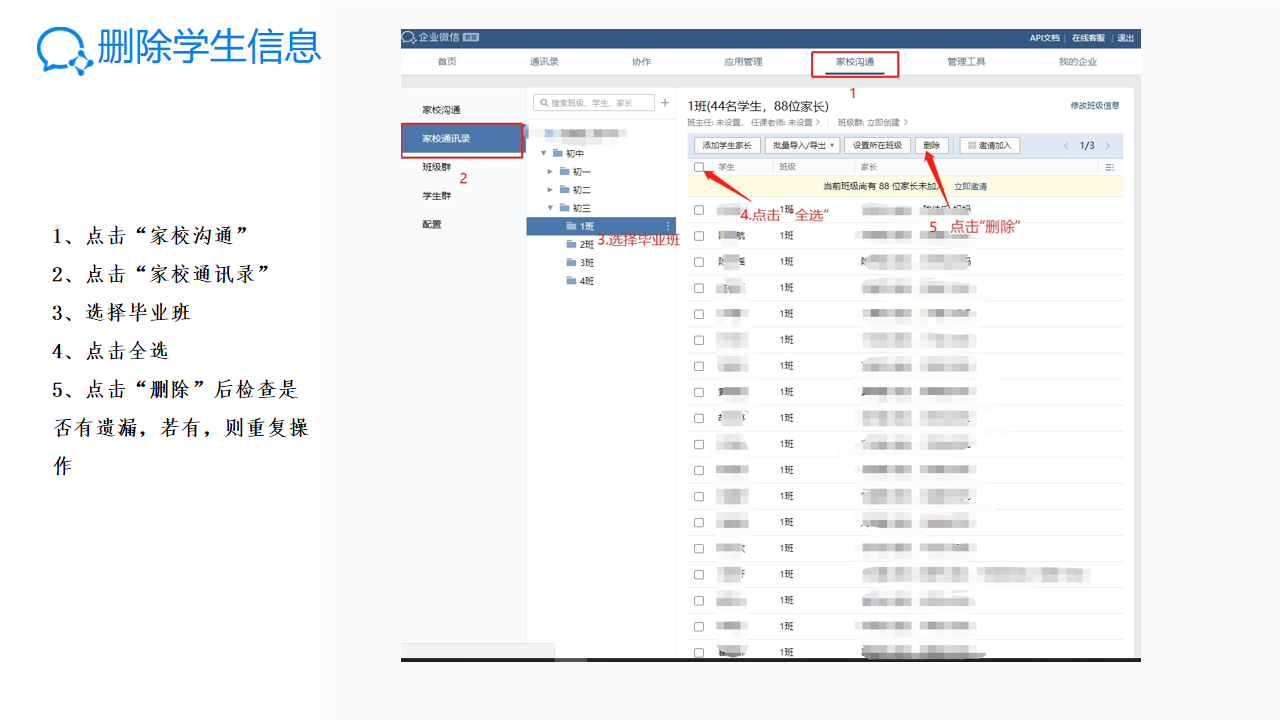
Task: Open the 批量导入/导出 dropdown
Action: pyautogui.click(x=802, y=146)
